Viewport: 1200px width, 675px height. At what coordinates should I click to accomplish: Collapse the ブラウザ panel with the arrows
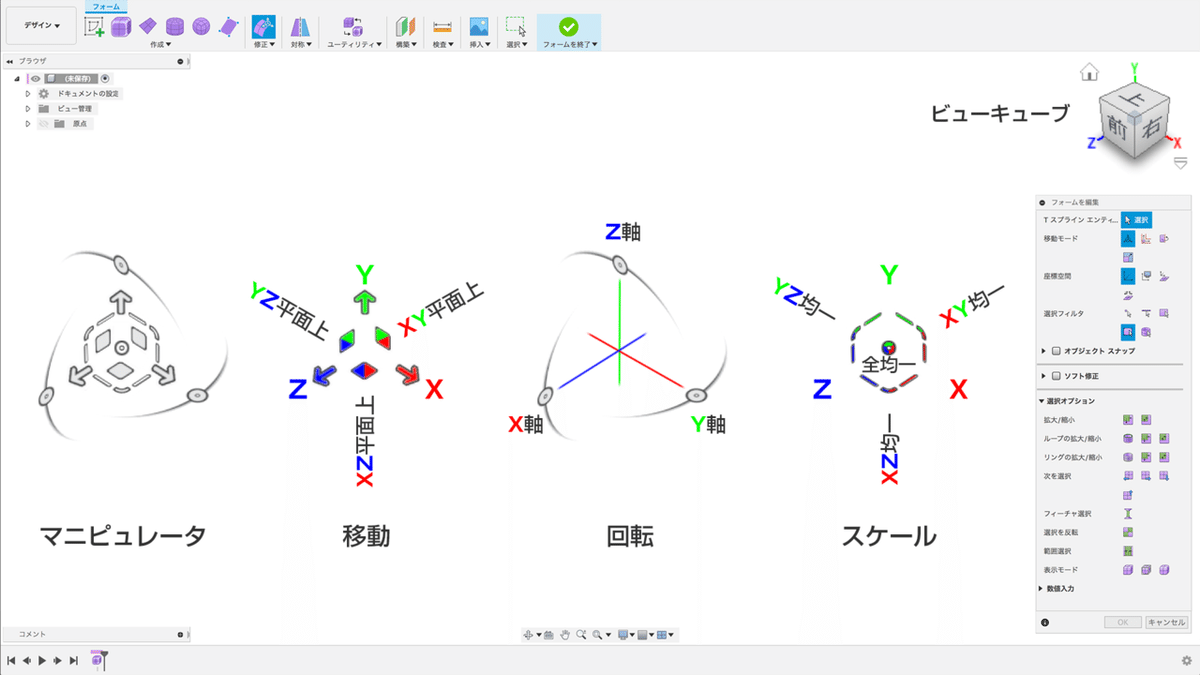tap(9, 61)
